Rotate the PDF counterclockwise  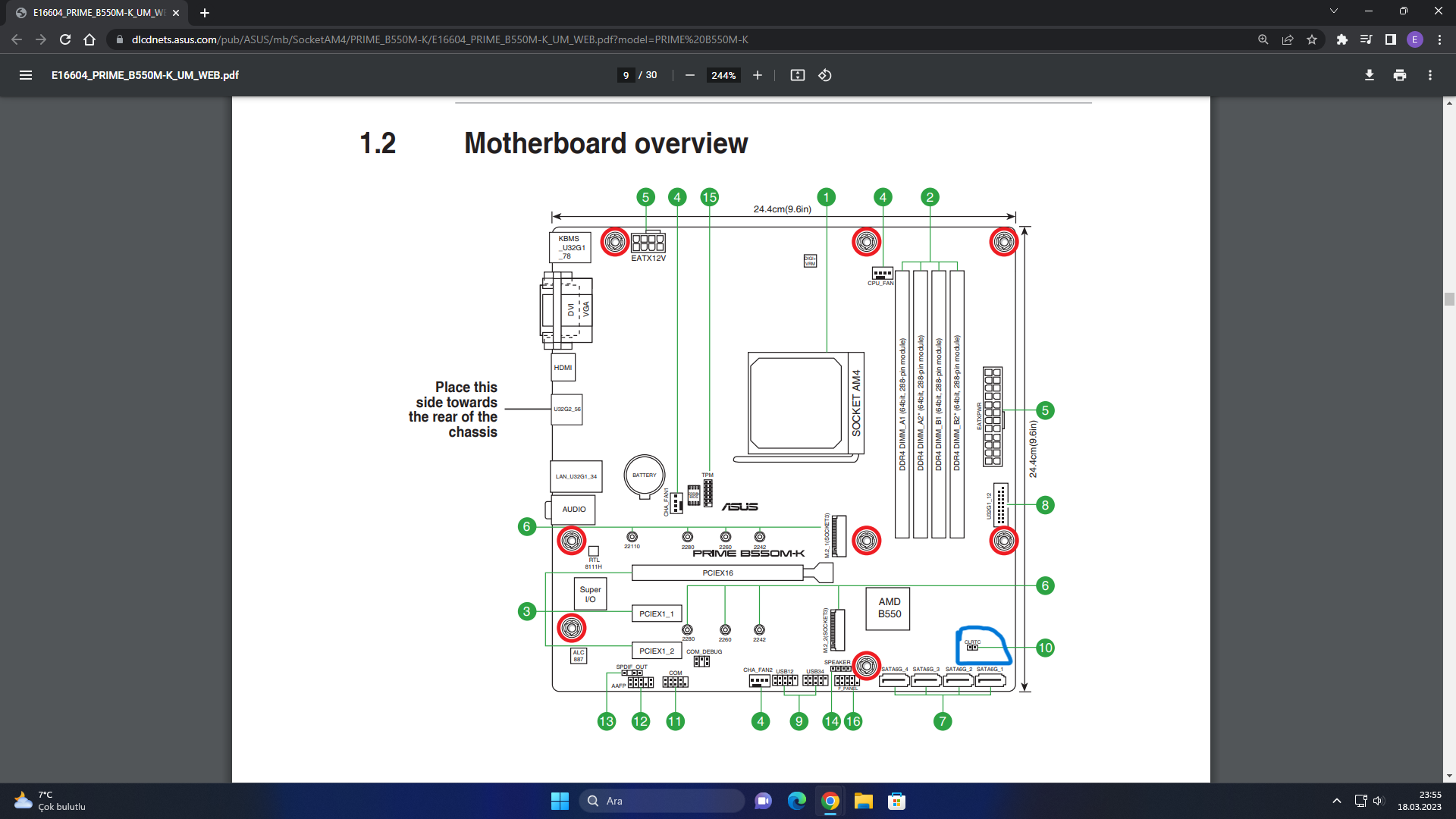pos(825,75)
